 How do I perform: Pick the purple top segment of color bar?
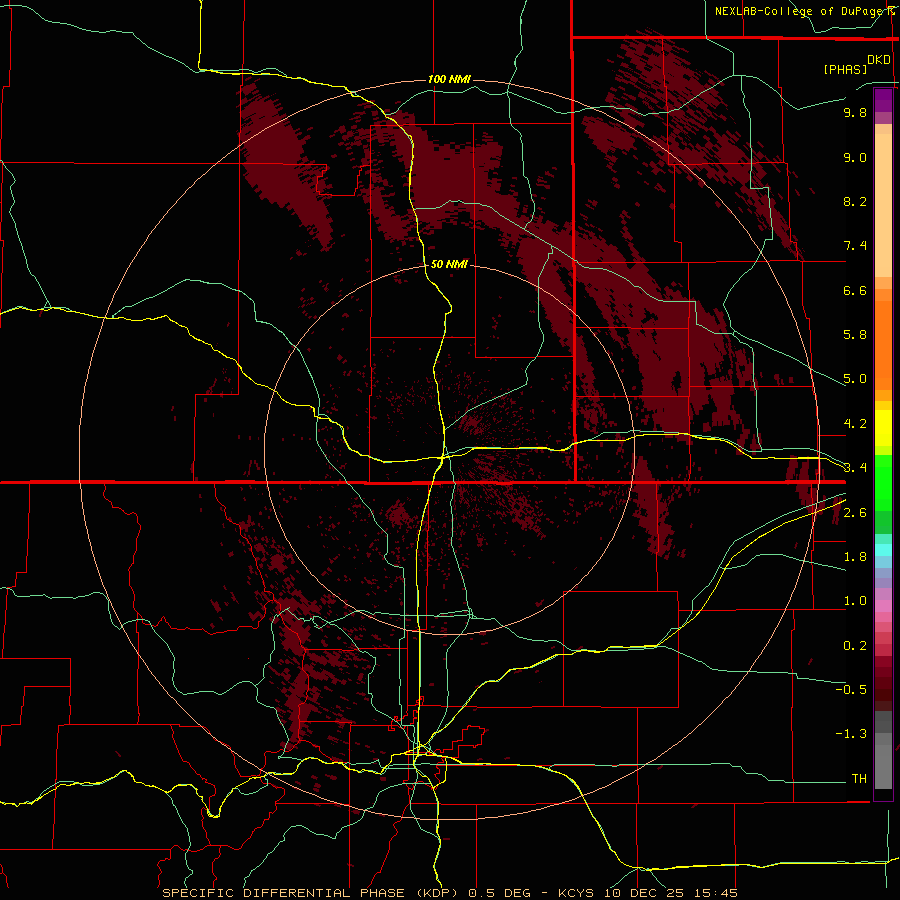pos(883,100)
